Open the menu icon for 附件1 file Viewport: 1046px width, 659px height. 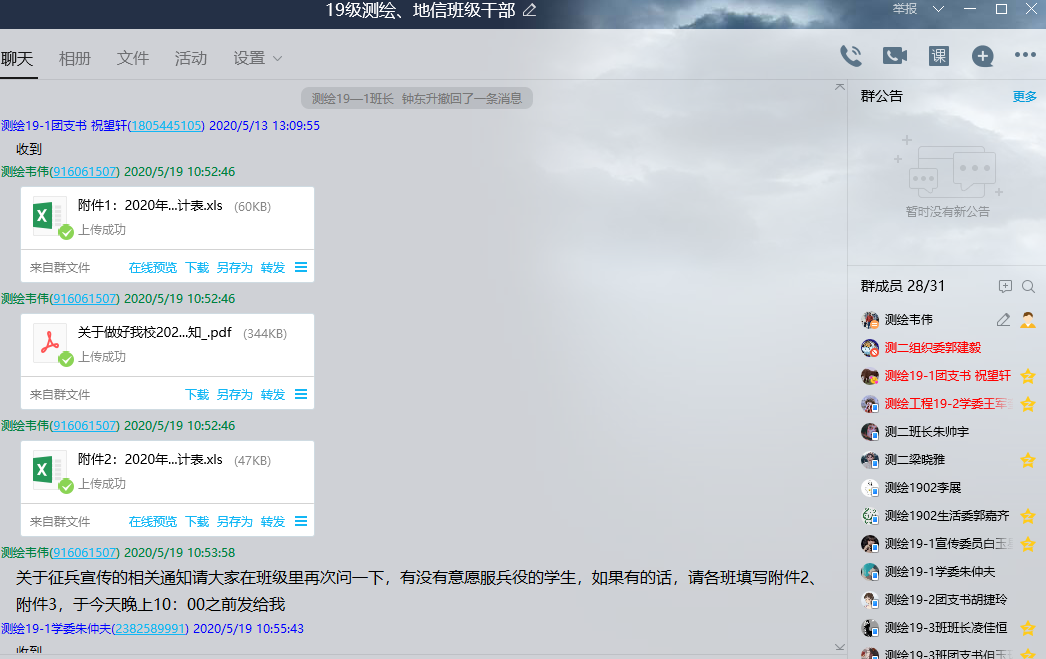[301, 268]
